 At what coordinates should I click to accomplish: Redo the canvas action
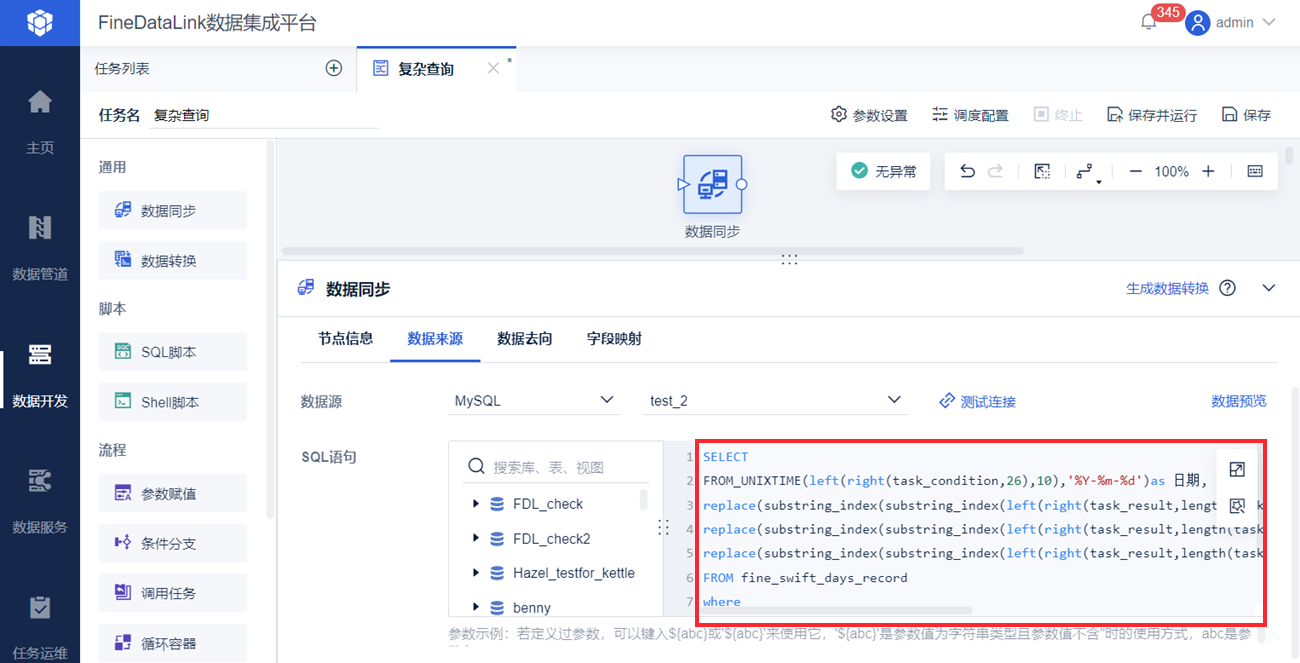tap(995, 171)
